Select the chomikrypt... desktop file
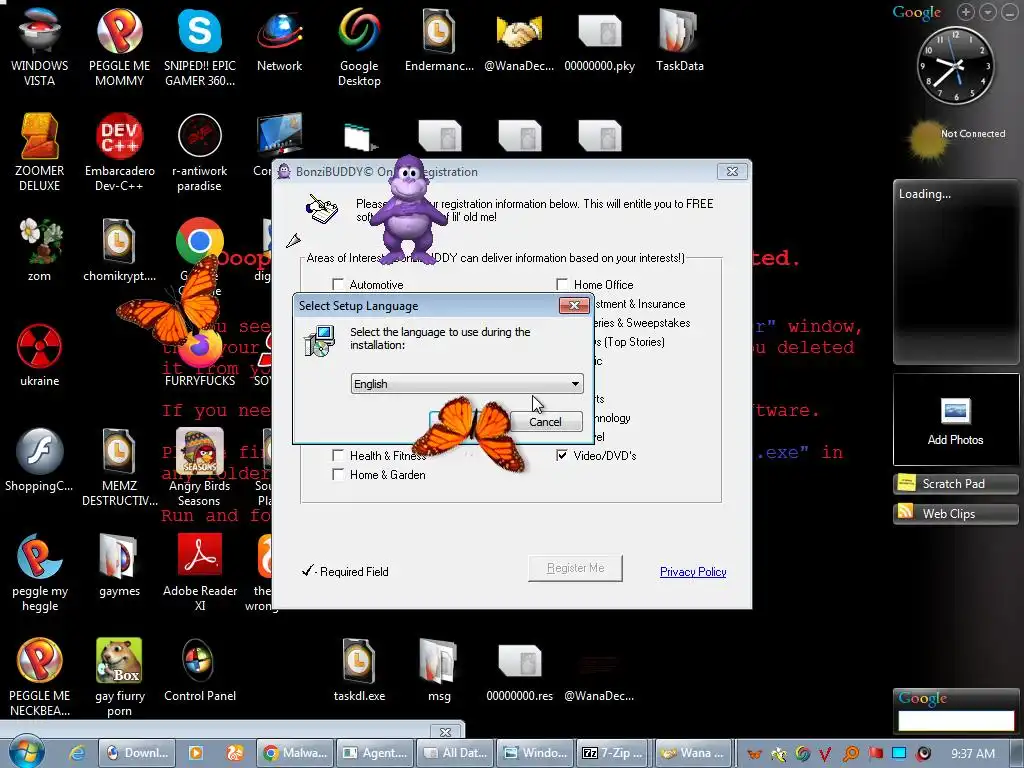1024x768 pixels. tap(120, 250)
